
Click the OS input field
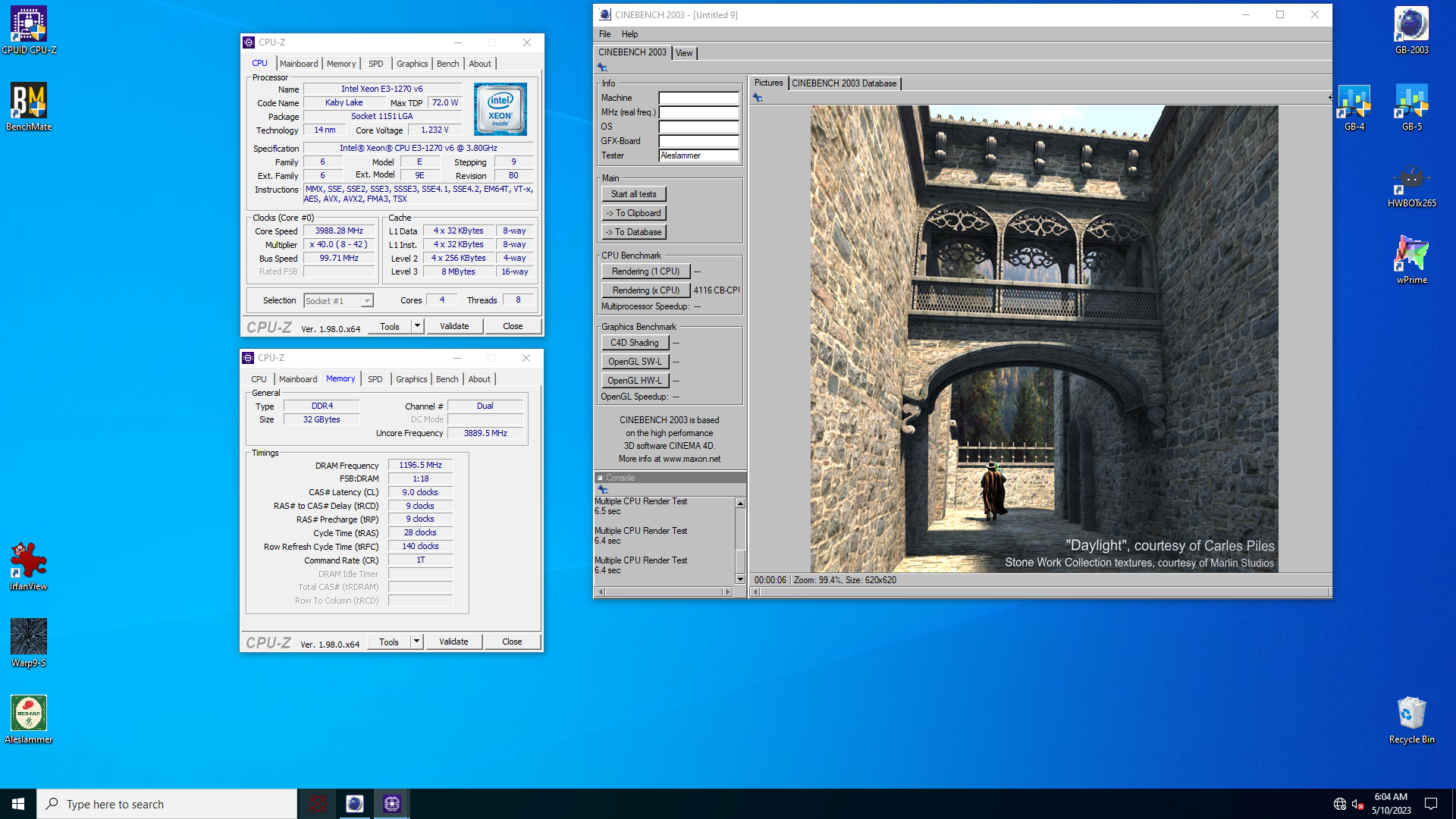pyautogui.click(x=698, y=127)
